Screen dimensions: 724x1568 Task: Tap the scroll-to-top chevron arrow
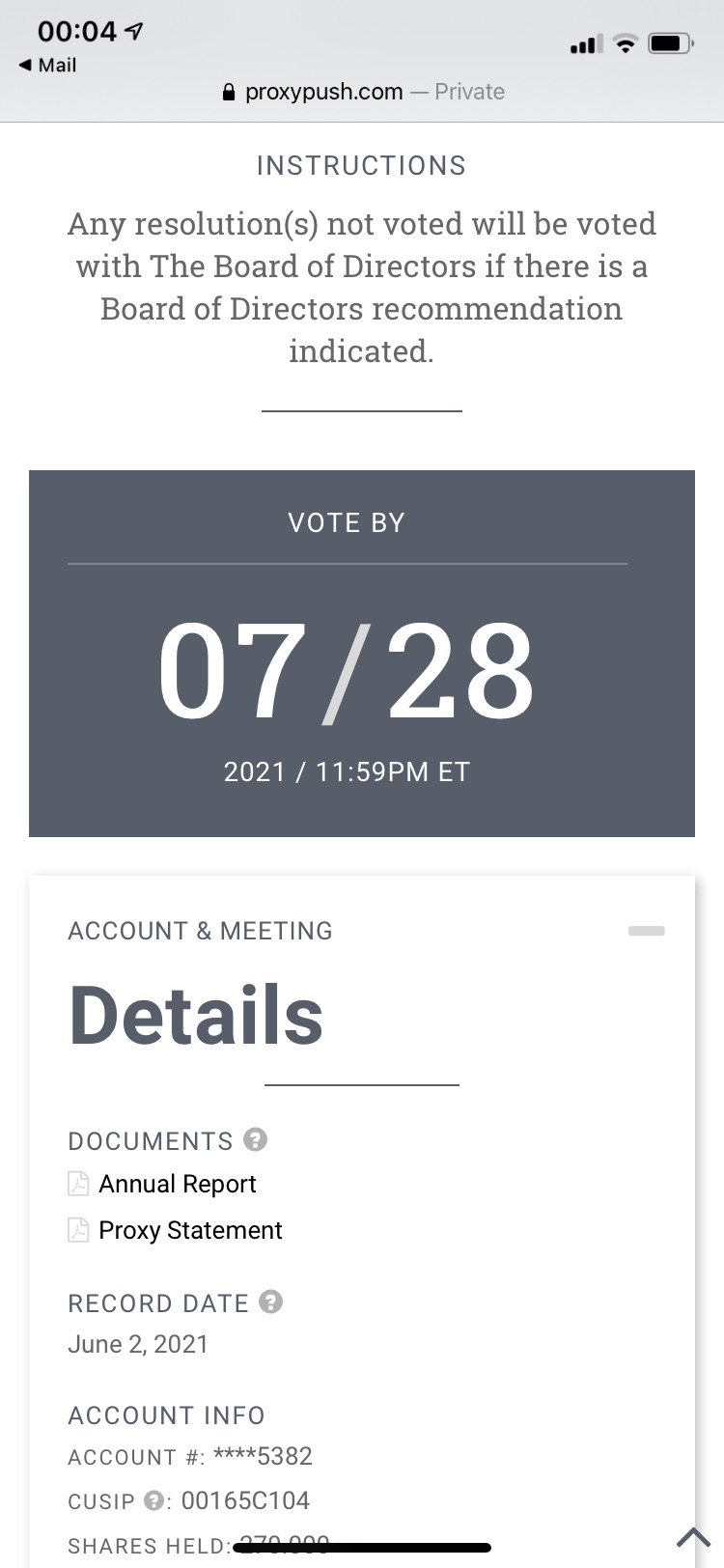693,1536
